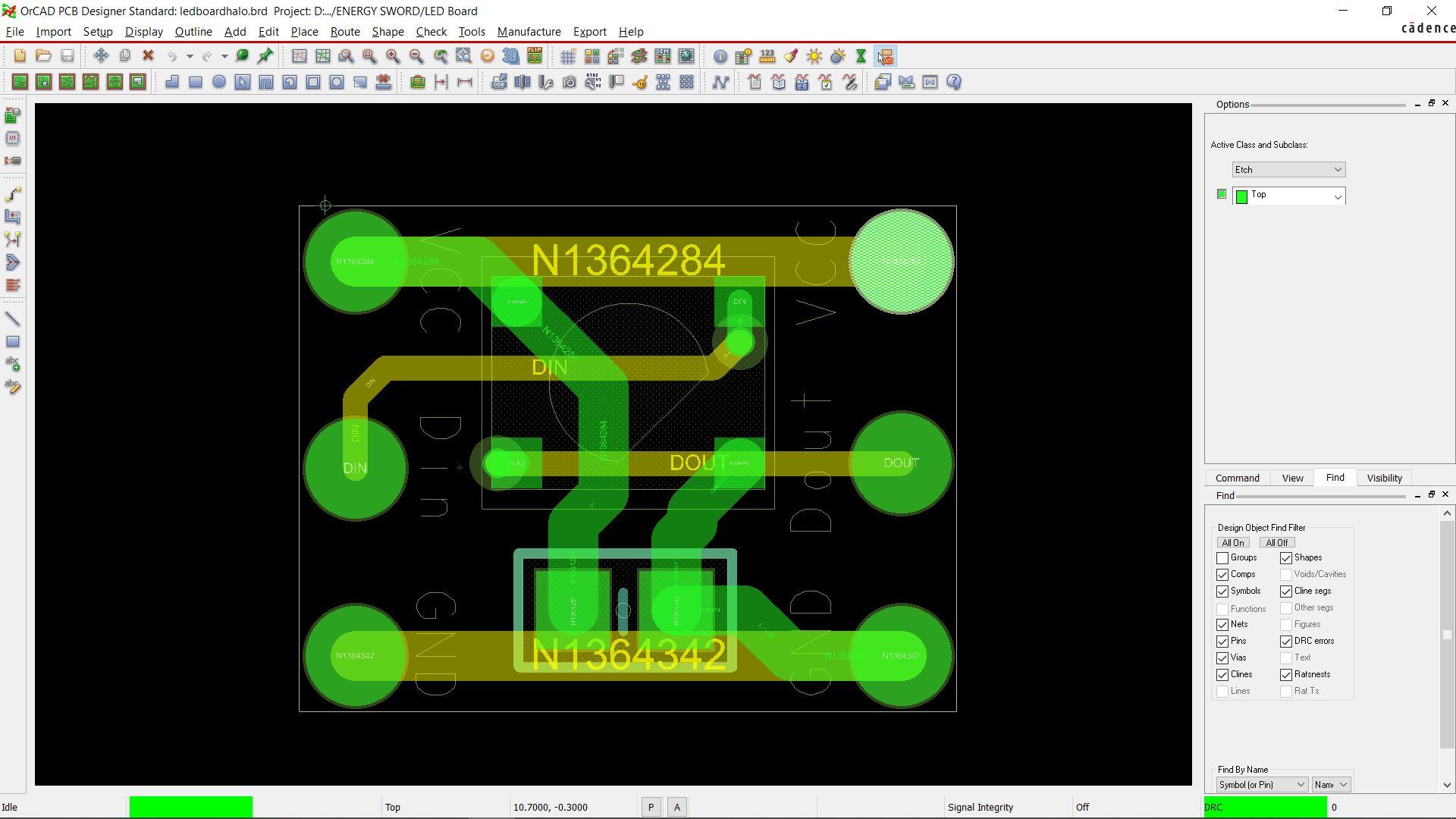Screen dimensions: 1456x819
Task: Uncheck the Vias find filter checkbox
Action: point(1222,658)
